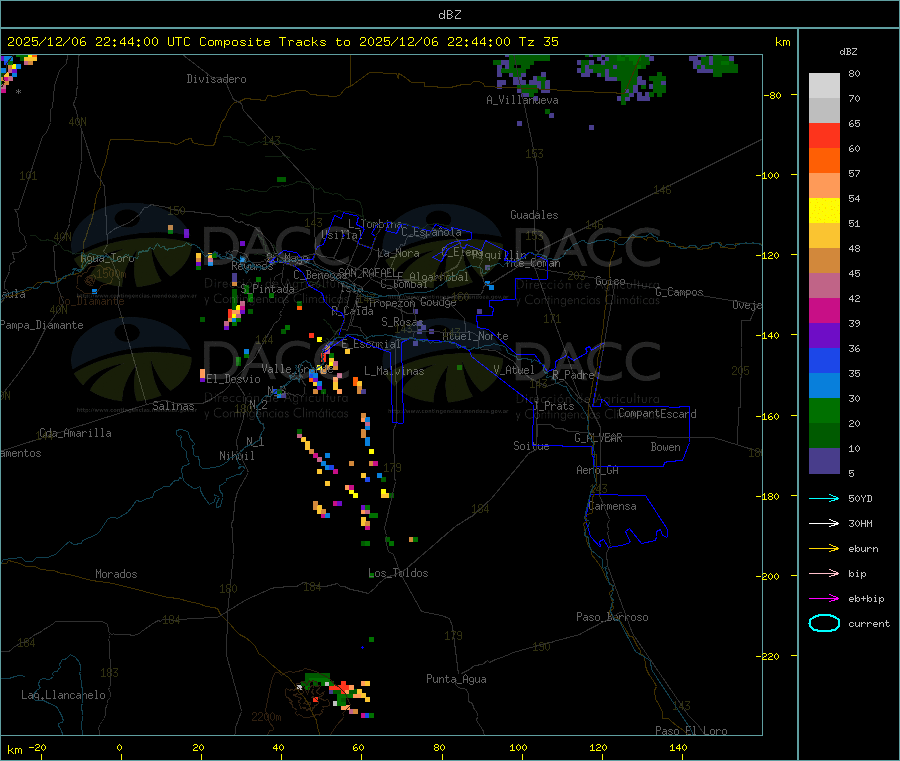The width and height of the screenshot is (900, 761).
Task: Click the 0 tick on horizontal axis
Action: tap(119, 747)
